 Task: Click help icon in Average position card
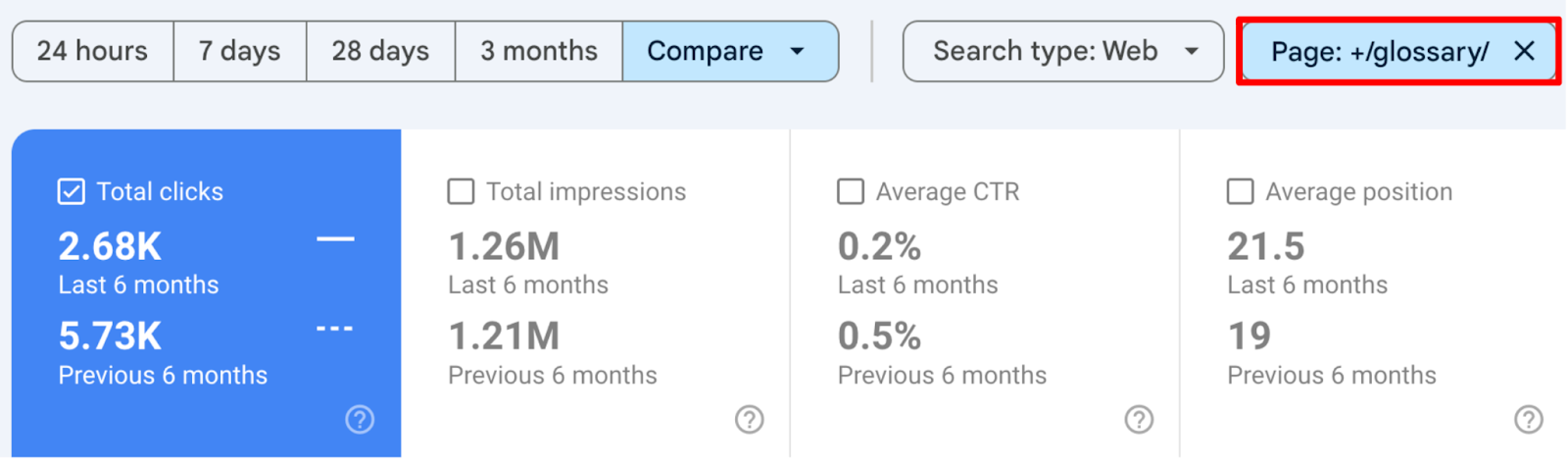point(1528,420)
